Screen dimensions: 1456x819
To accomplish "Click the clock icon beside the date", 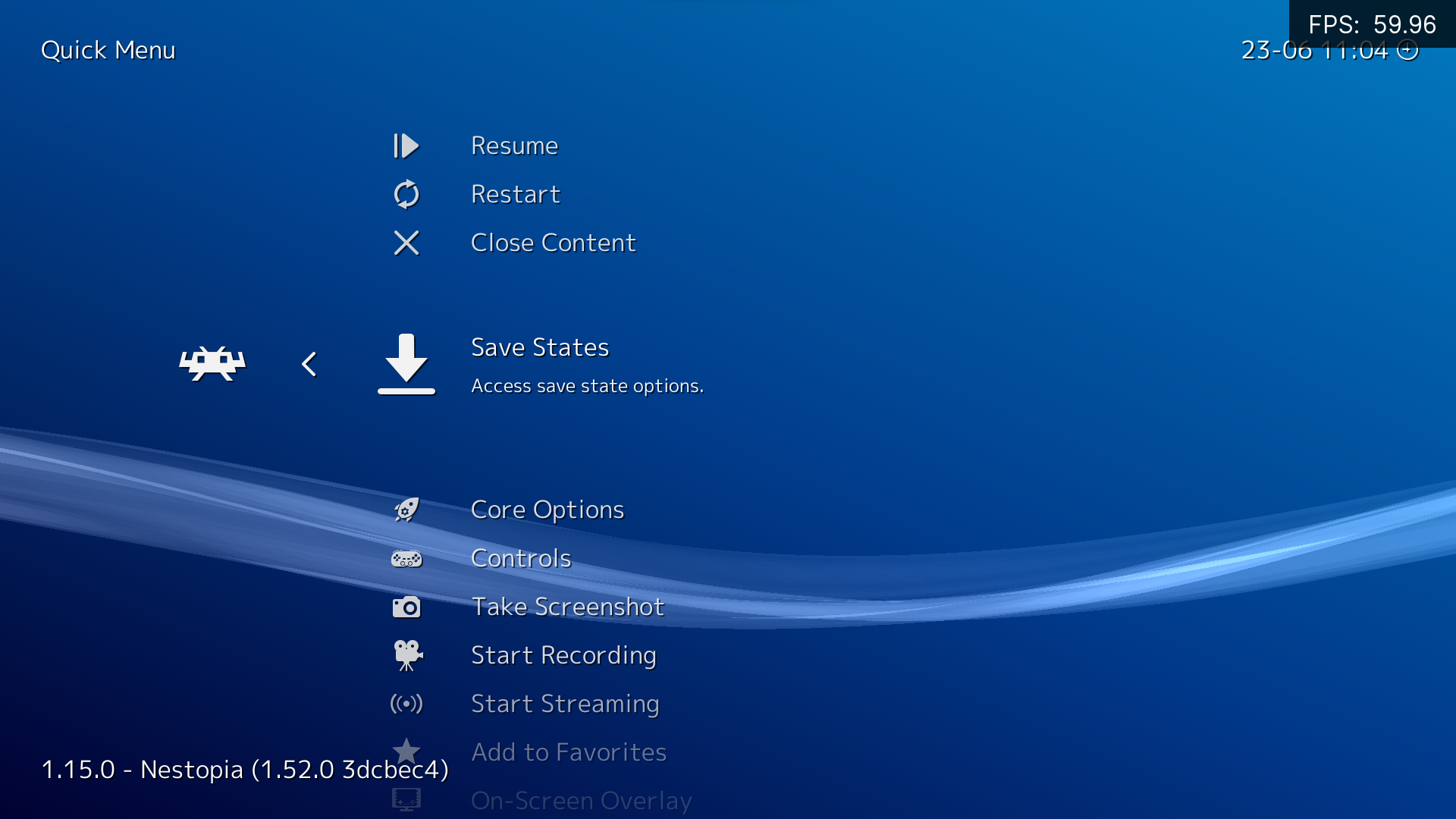I will click(x=1408, y=51).
